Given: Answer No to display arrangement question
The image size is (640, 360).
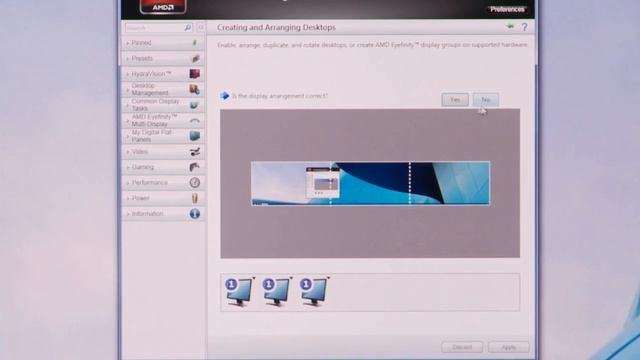Looking at the screenshot, I should pyautogui.click(x=485, y=100).
